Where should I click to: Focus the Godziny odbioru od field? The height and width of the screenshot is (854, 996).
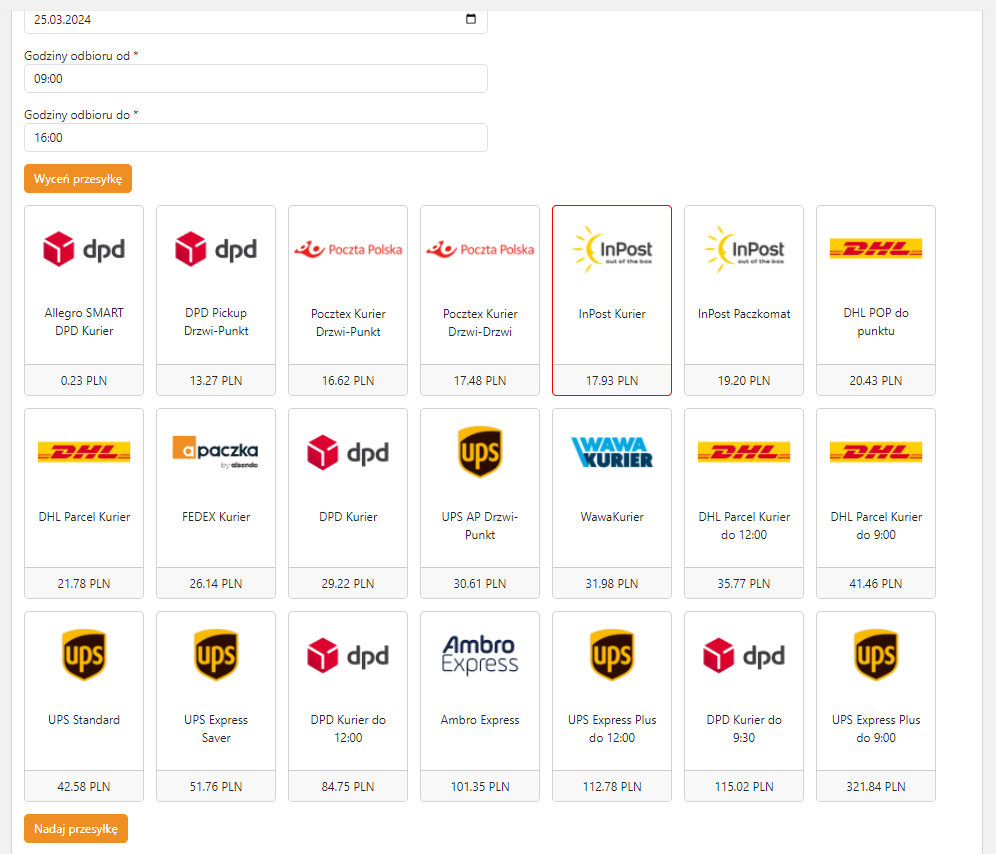coord(255,79)
